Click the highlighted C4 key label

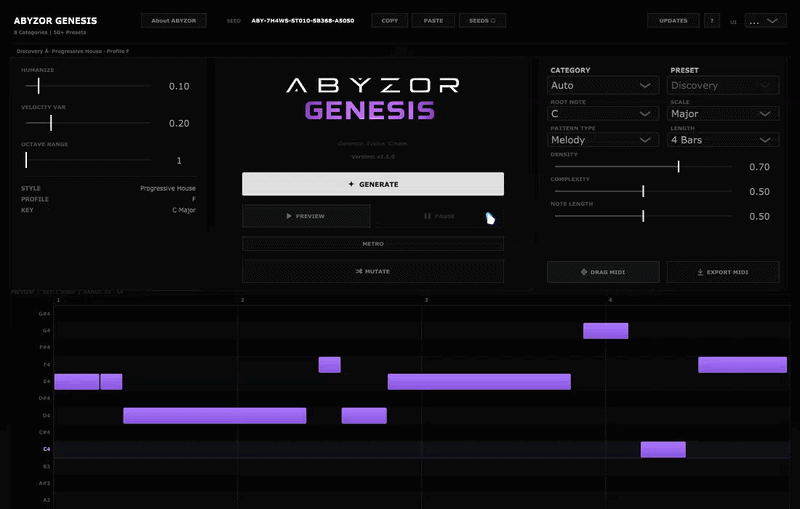point(46,449)
